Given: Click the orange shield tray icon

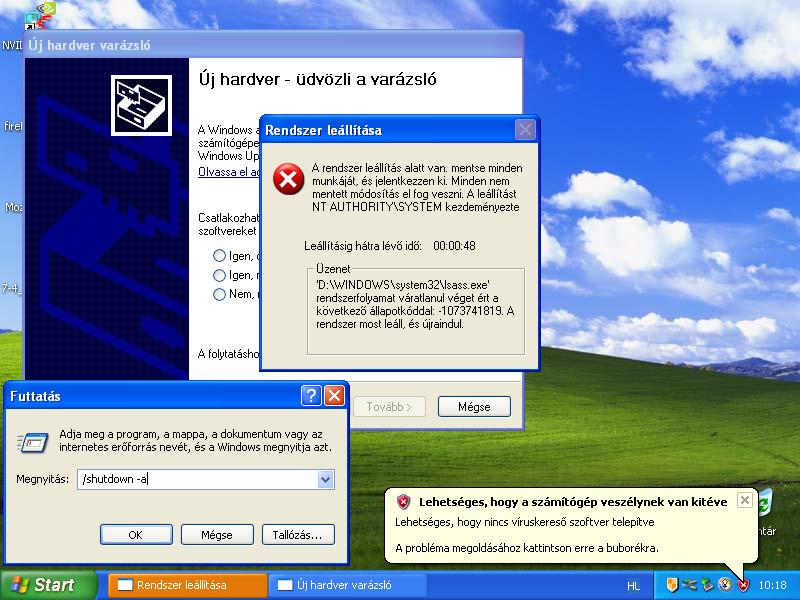Looking at the screenshot, I should [x=672, y=585].
